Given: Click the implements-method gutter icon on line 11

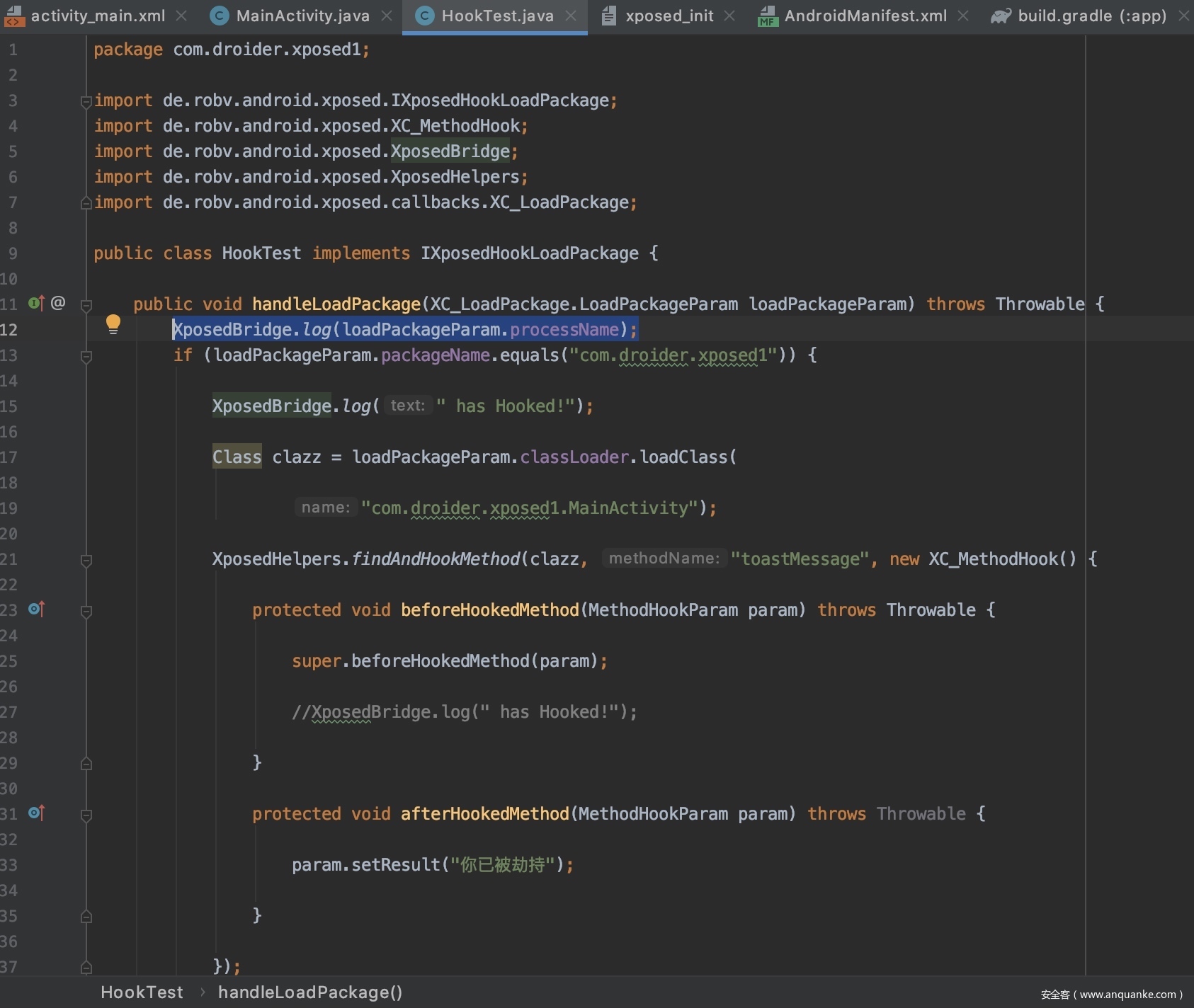Looking at the screenshot, I should [x=36, y=304].
